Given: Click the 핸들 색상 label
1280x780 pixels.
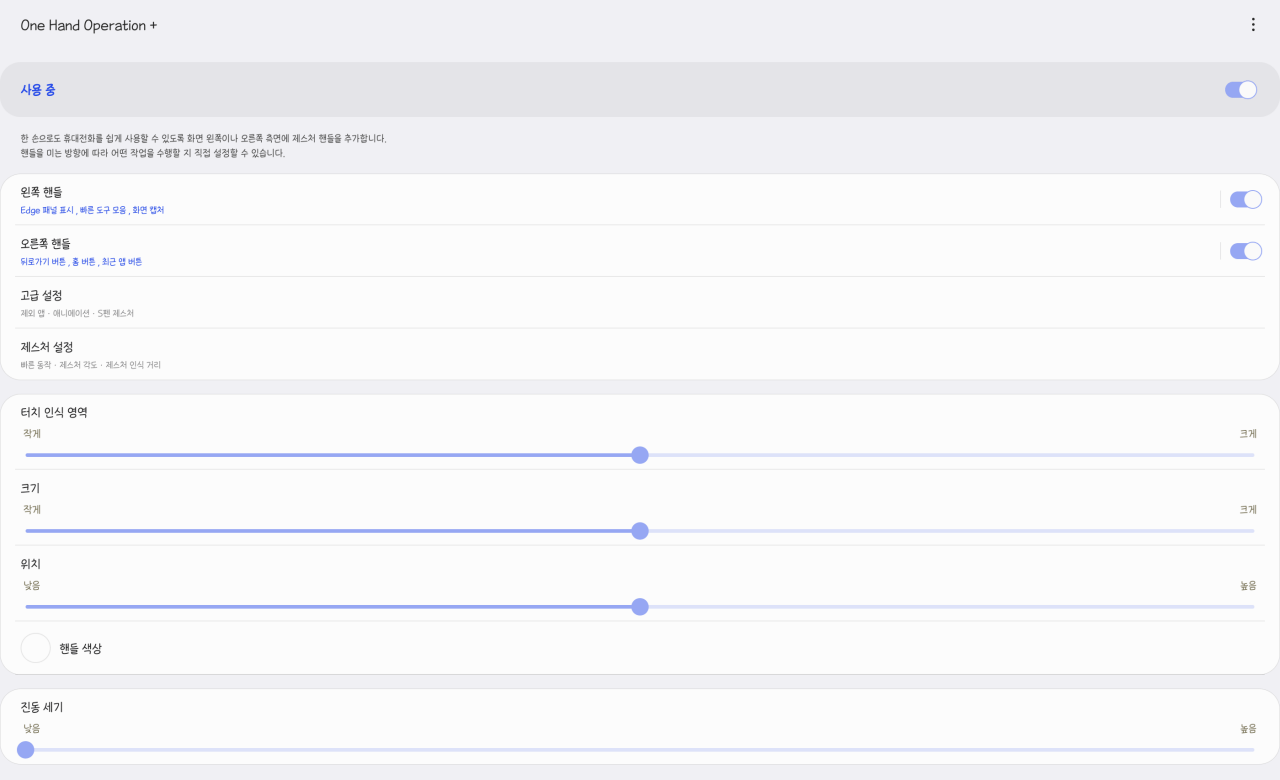Looking at the screenshot, I should point(80,649).
